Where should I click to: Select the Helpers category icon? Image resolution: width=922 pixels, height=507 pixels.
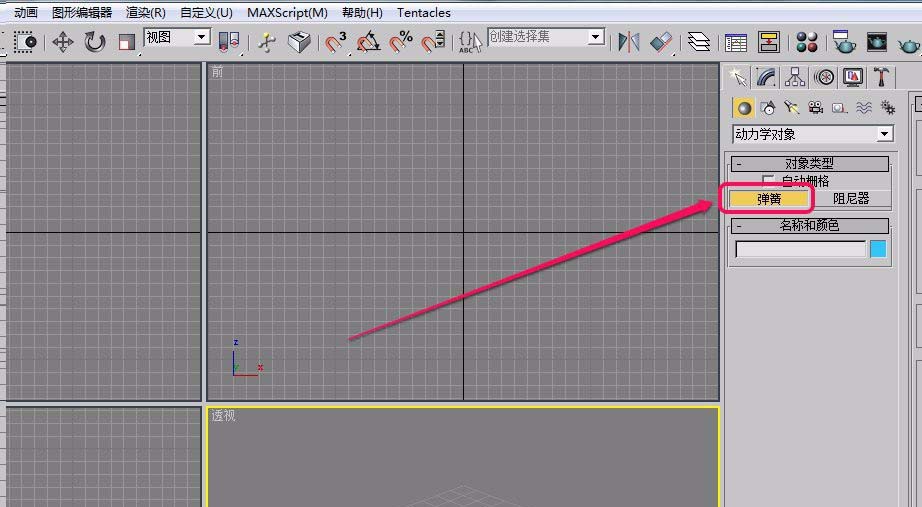(x=839, y=108)
